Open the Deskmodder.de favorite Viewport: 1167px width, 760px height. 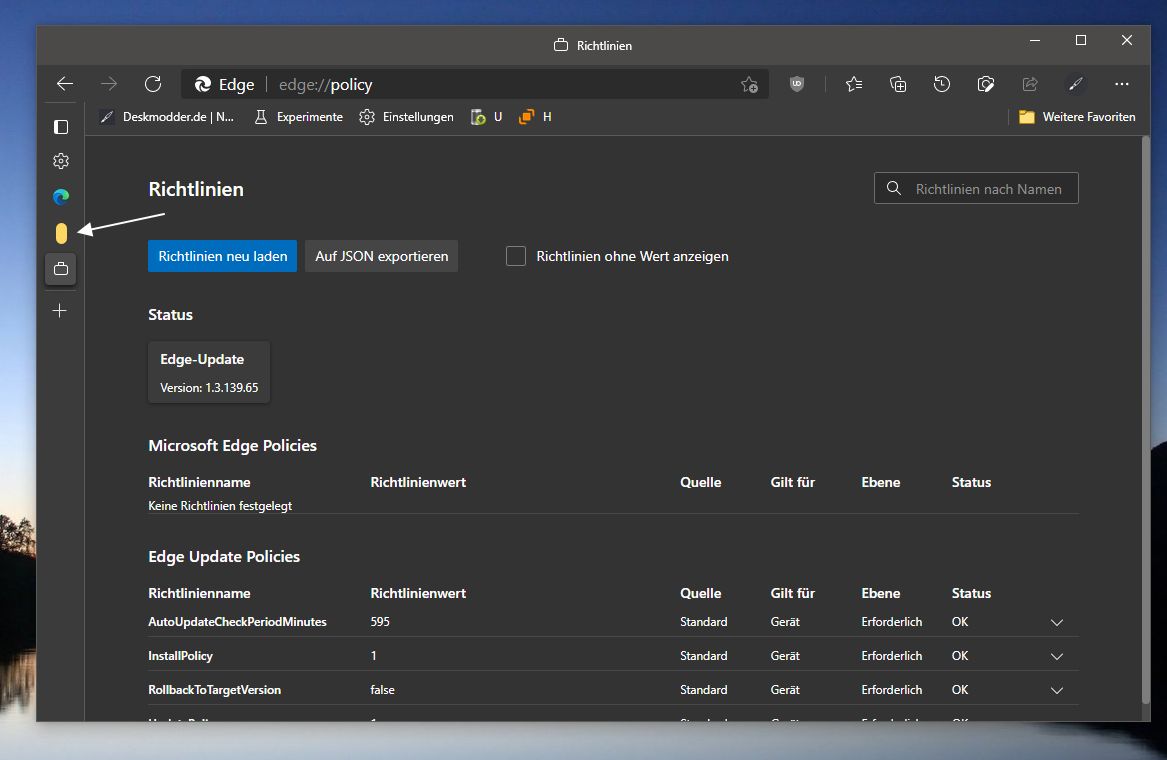(x=167, y=117)
